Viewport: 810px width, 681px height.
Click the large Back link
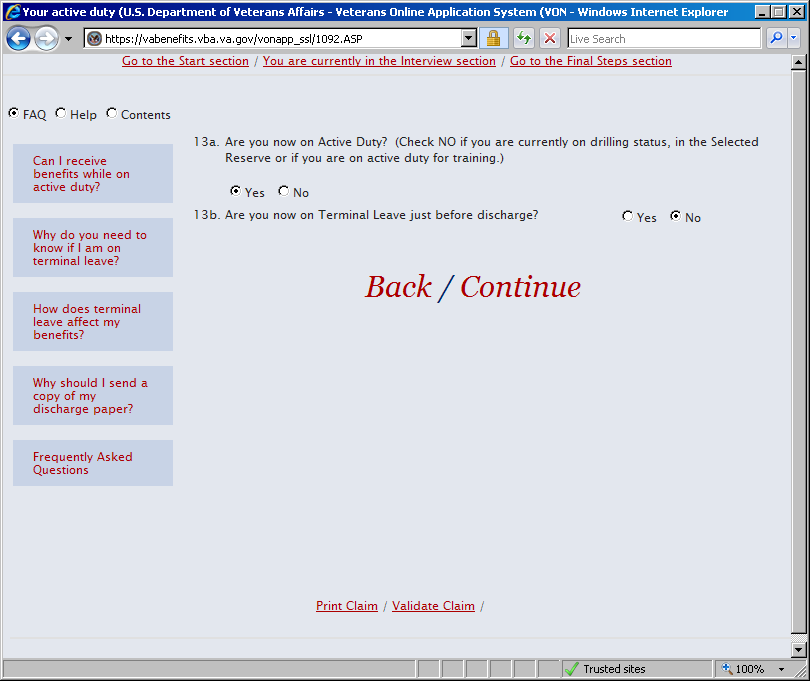point(398,287)
